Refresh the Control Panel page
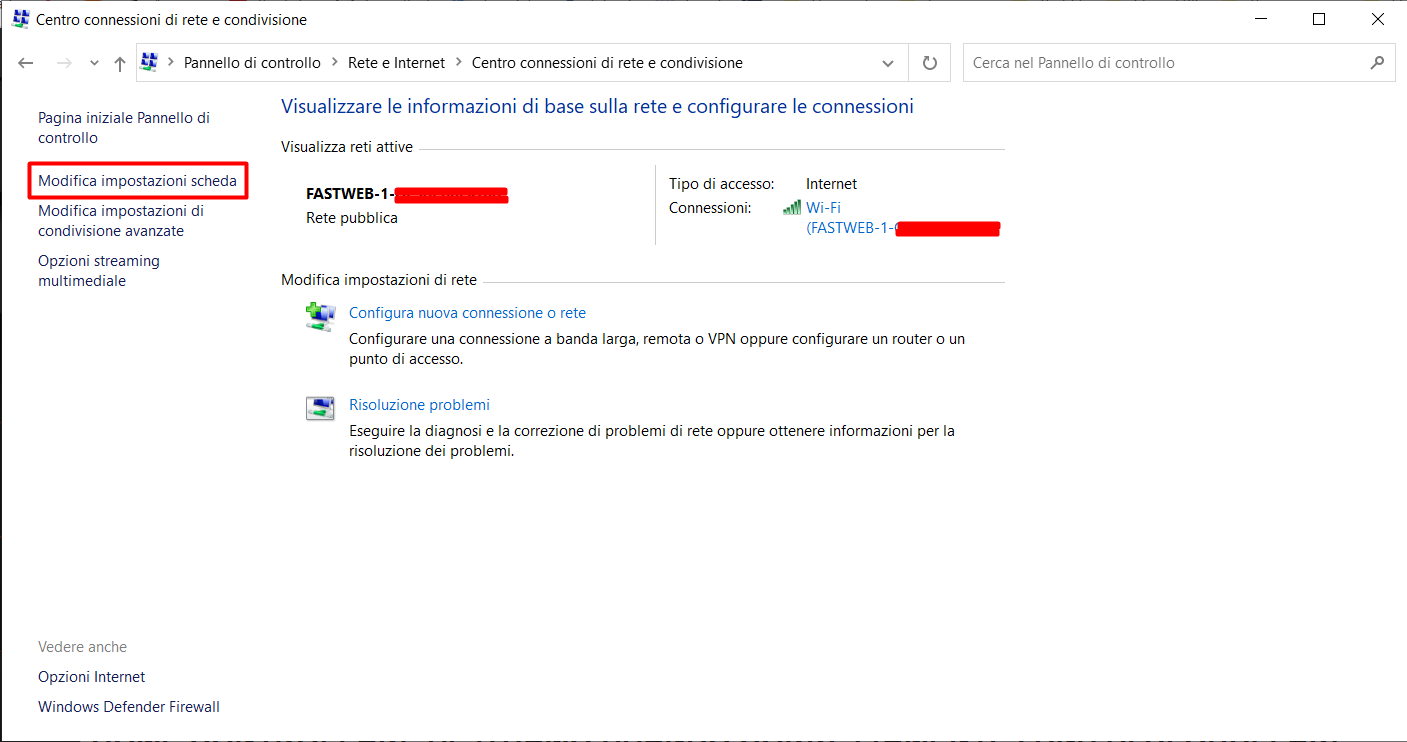1407x742 pixels. [x=930, y=63]
